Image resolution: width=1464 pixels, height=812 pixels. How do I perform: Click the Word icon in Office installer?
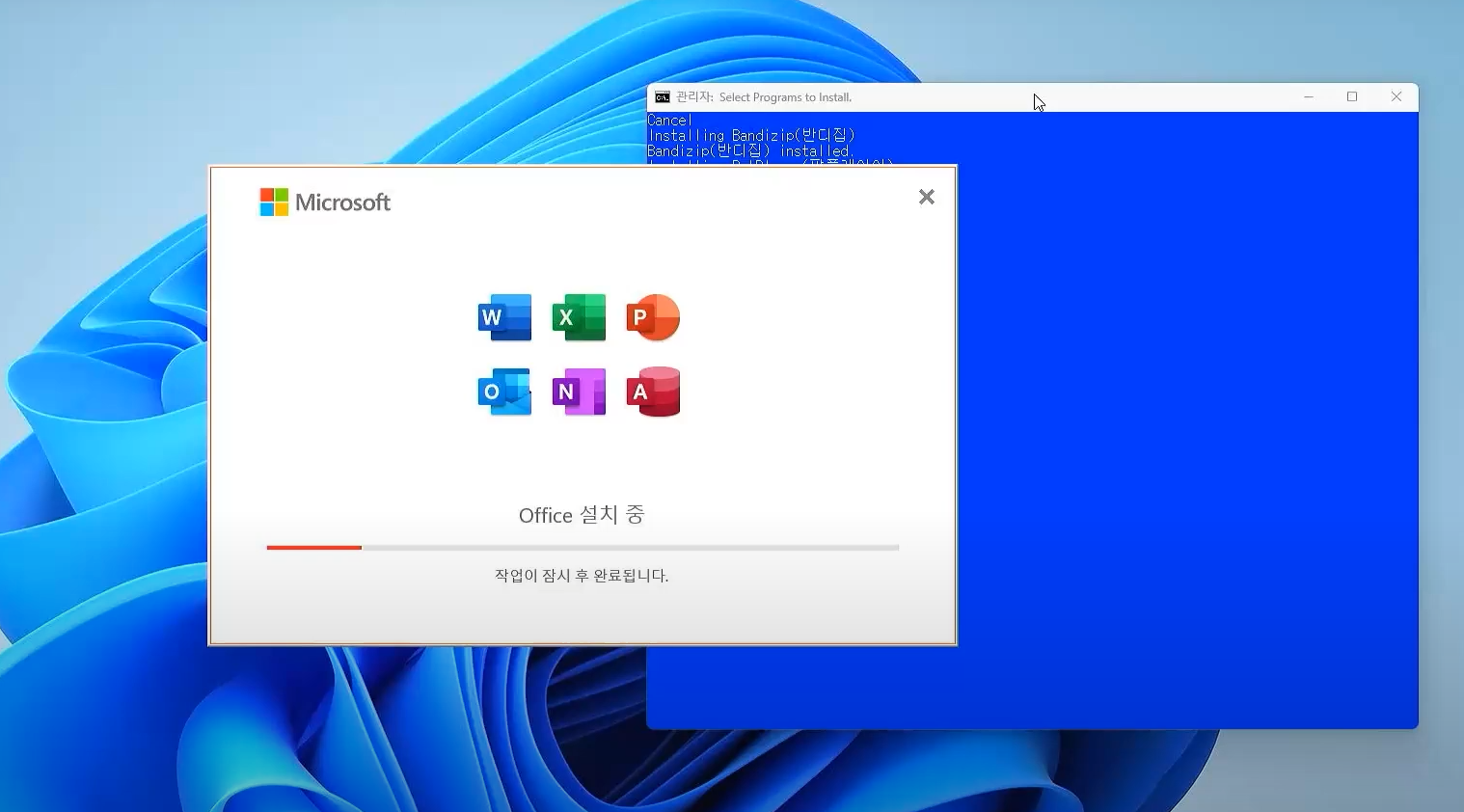click(x=504, y=317)
